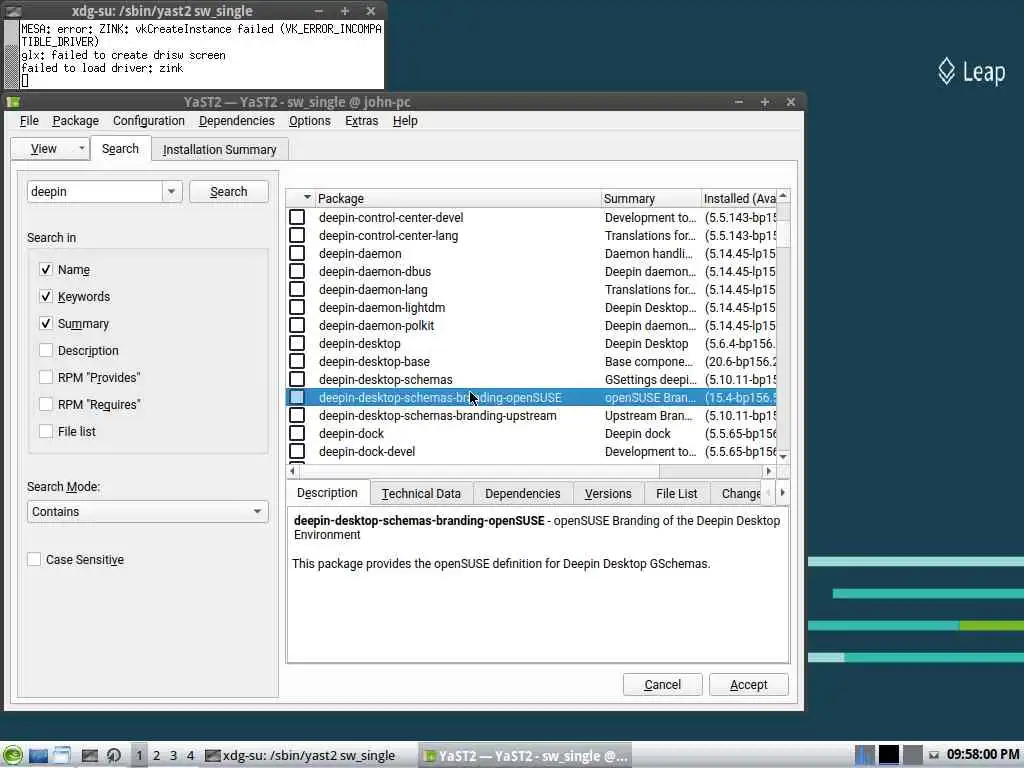Click the Accept button
1024x768 pixels.
coord(748,684)
